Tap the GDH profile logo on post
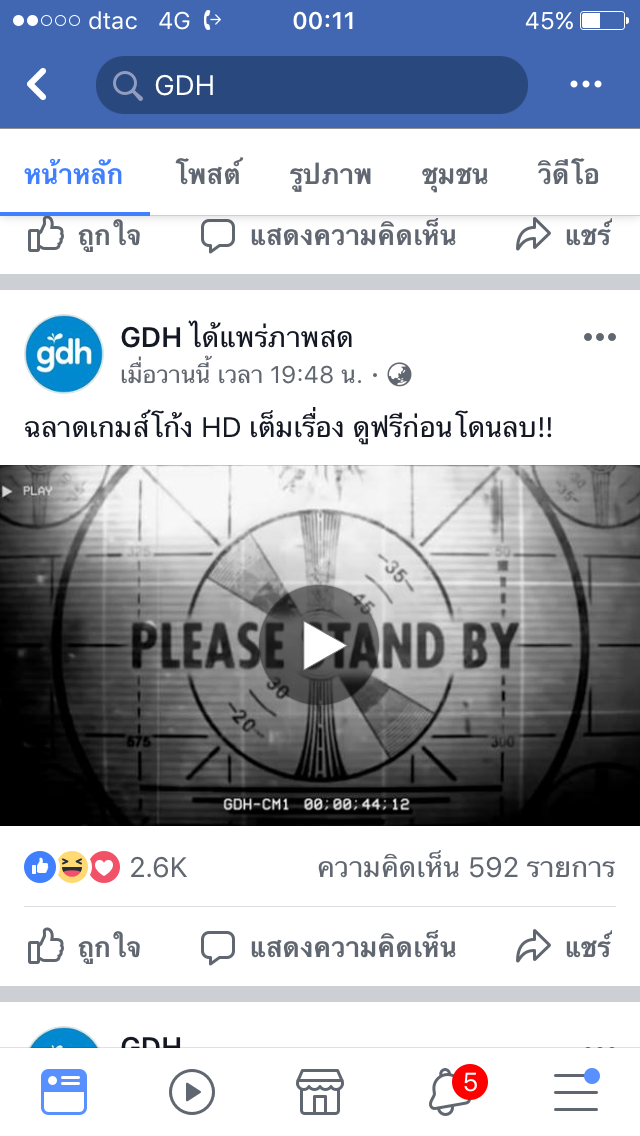The width and height of the screenshot is (640, 1136). pyautogui.click(x=64, y=354)
